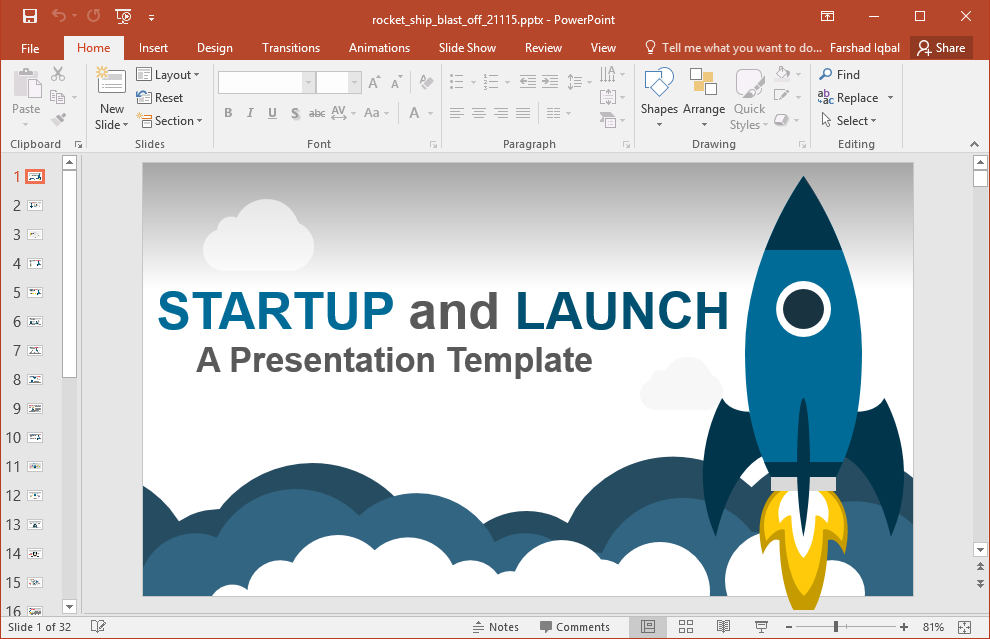Switch to the Insert tab
Screen dimensions: 990x639
coord(153,48)
